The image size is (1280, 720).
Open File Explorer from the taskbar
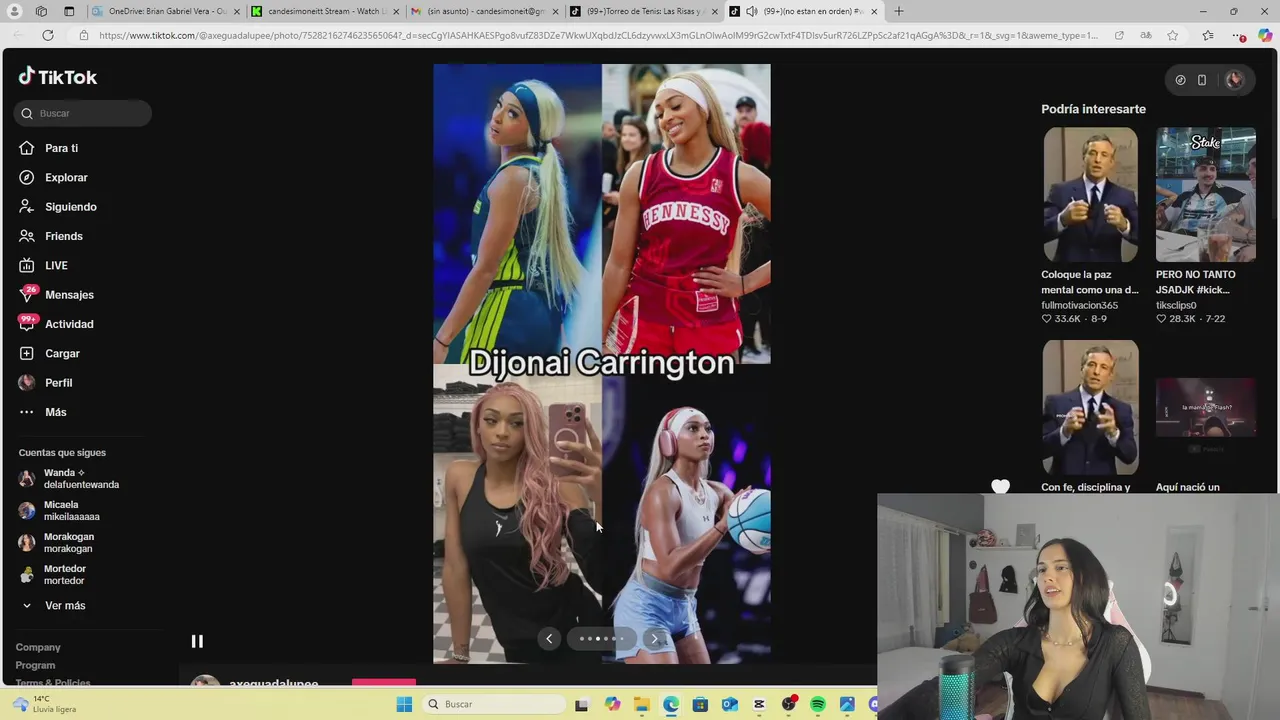[641, 704]
